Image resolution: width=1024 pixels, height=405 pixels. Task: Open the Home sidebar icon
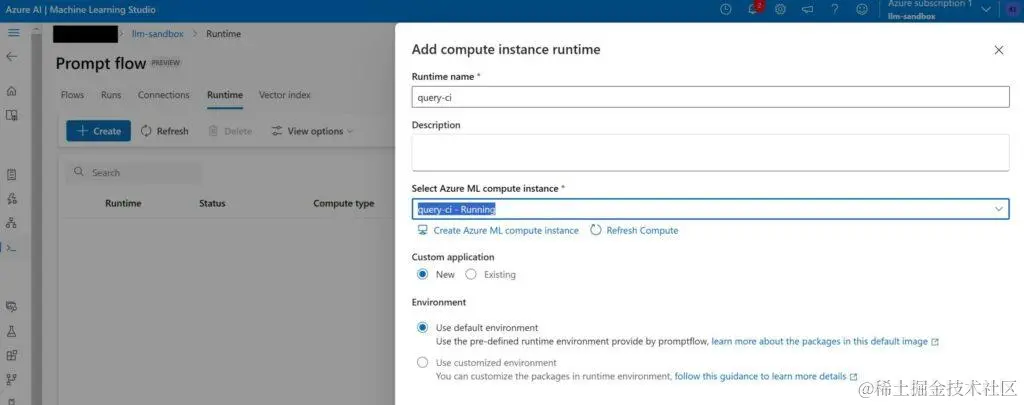click(12, 91)
